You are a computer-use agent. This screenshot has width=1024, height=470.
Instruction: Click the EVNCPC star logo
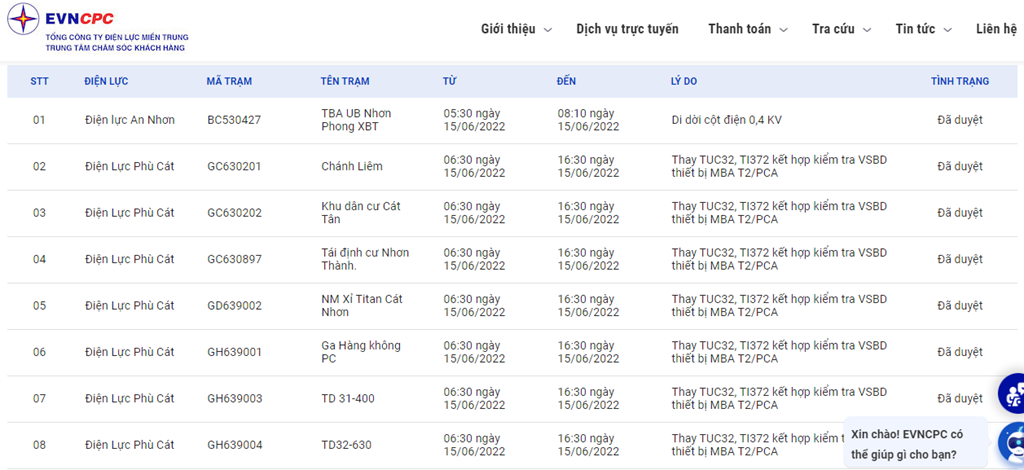pyautogui.click(x=23, y=19)
